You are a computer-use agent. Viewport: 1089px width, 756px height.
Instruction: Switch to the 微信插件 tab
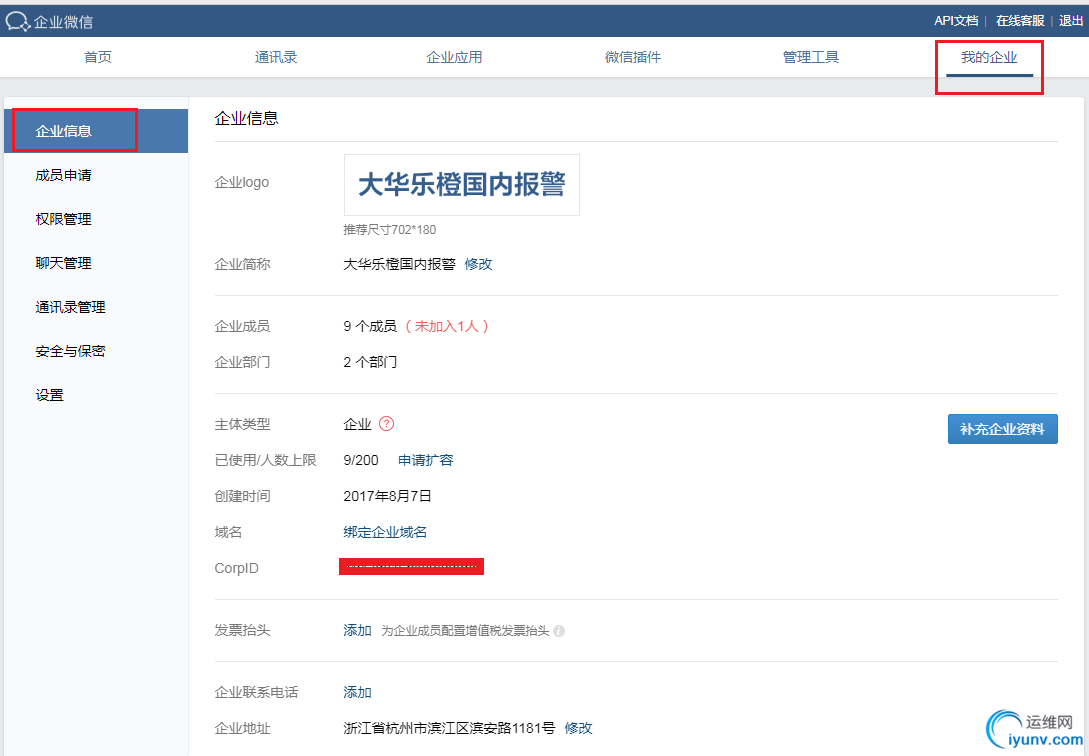click(632, 57)
